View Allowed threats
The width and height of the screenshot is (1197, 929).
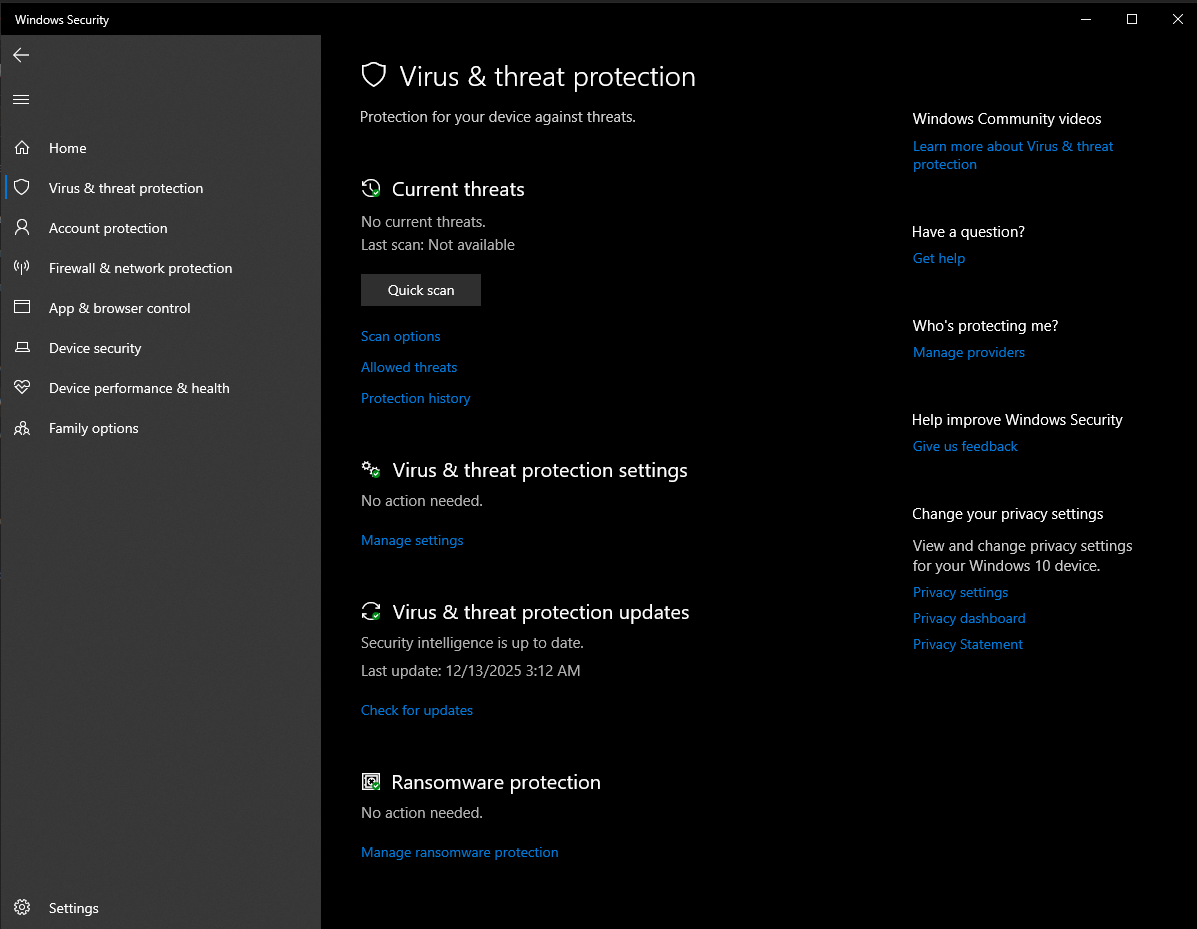tap(409, 367)
